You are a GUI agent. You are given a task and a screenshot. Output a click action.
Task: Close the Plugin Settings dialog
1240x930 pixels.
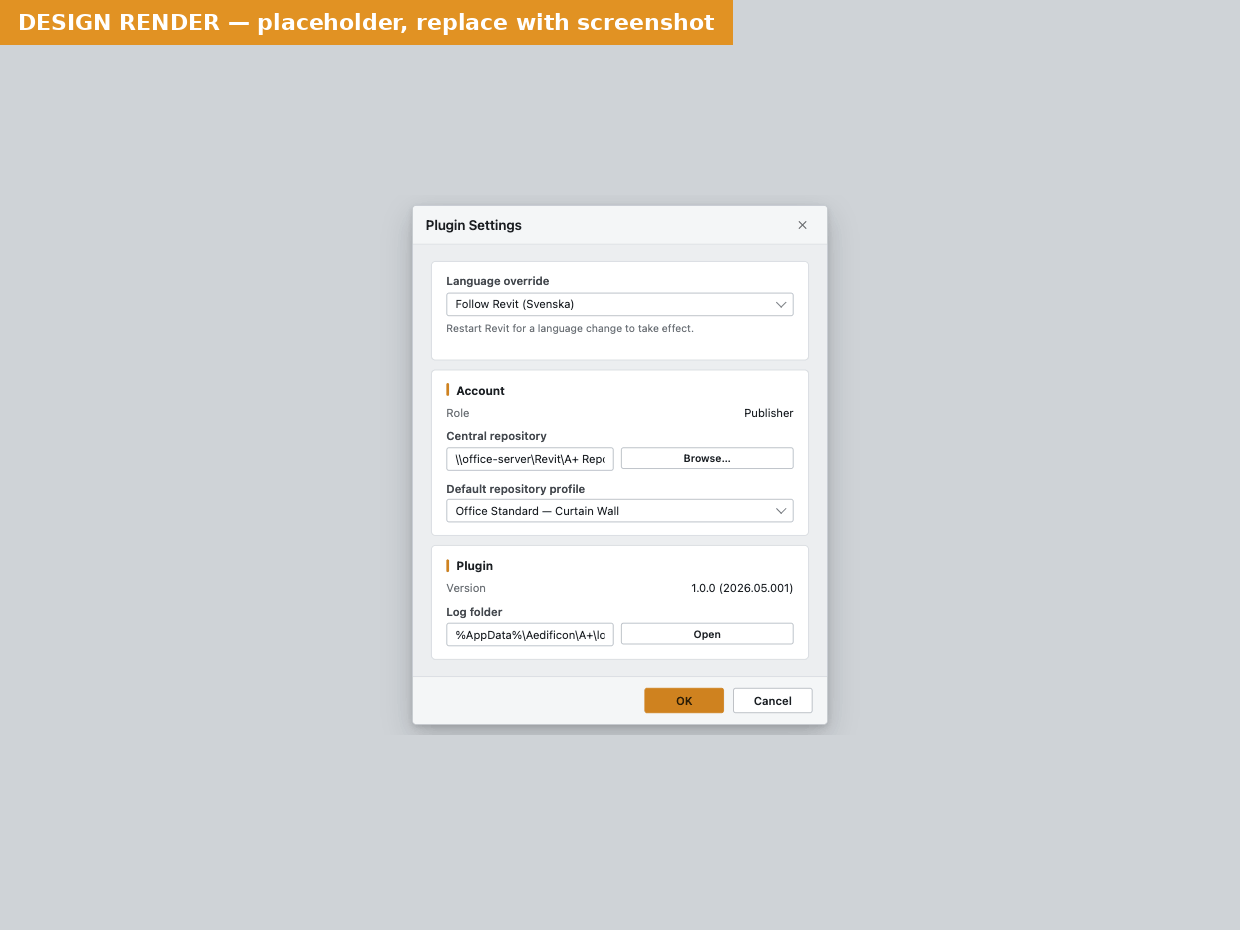(x=802, y=225)
